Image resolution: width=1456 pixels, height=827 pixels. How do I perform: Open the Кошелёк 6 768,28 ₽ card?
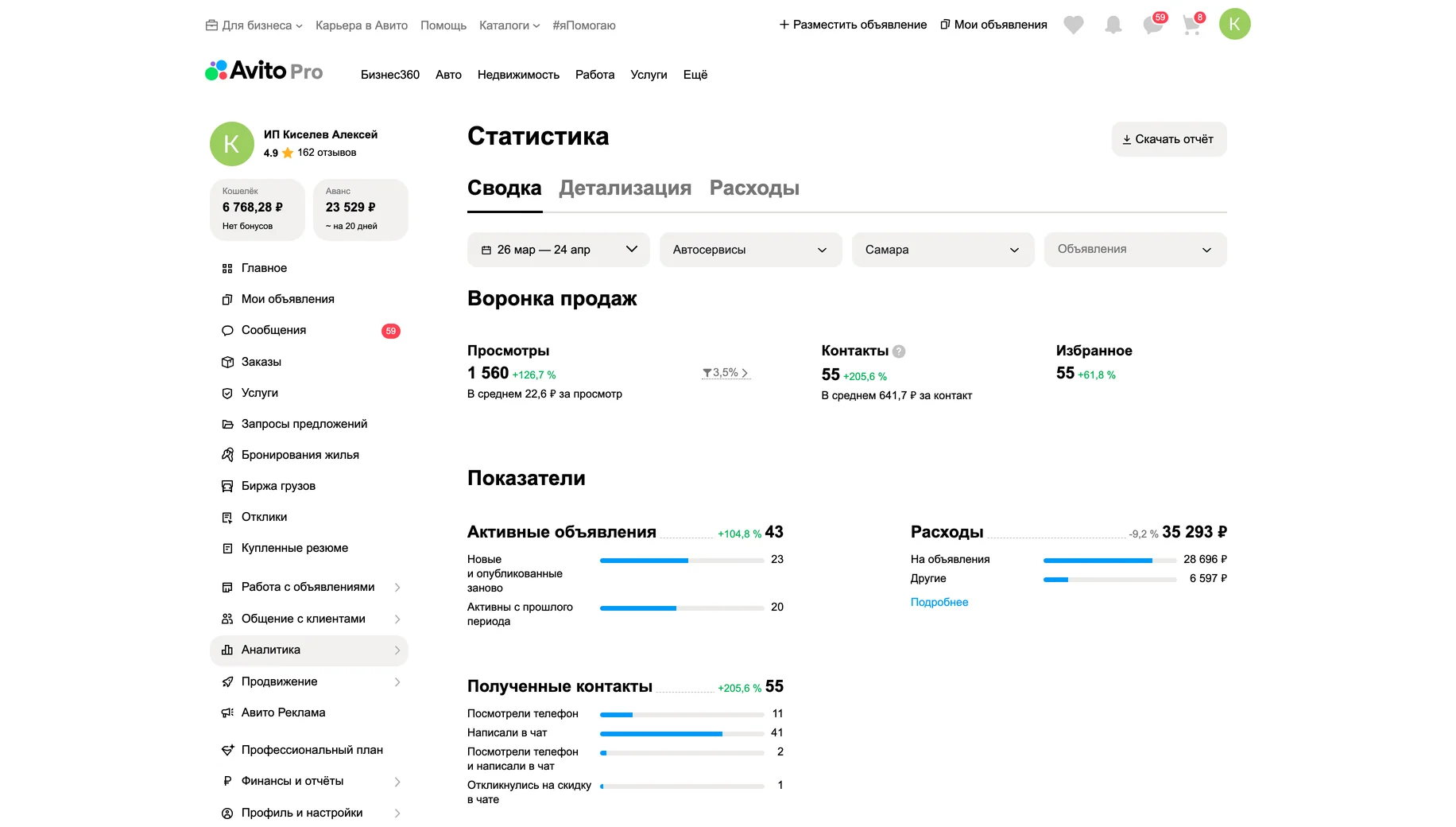[258, 210]
